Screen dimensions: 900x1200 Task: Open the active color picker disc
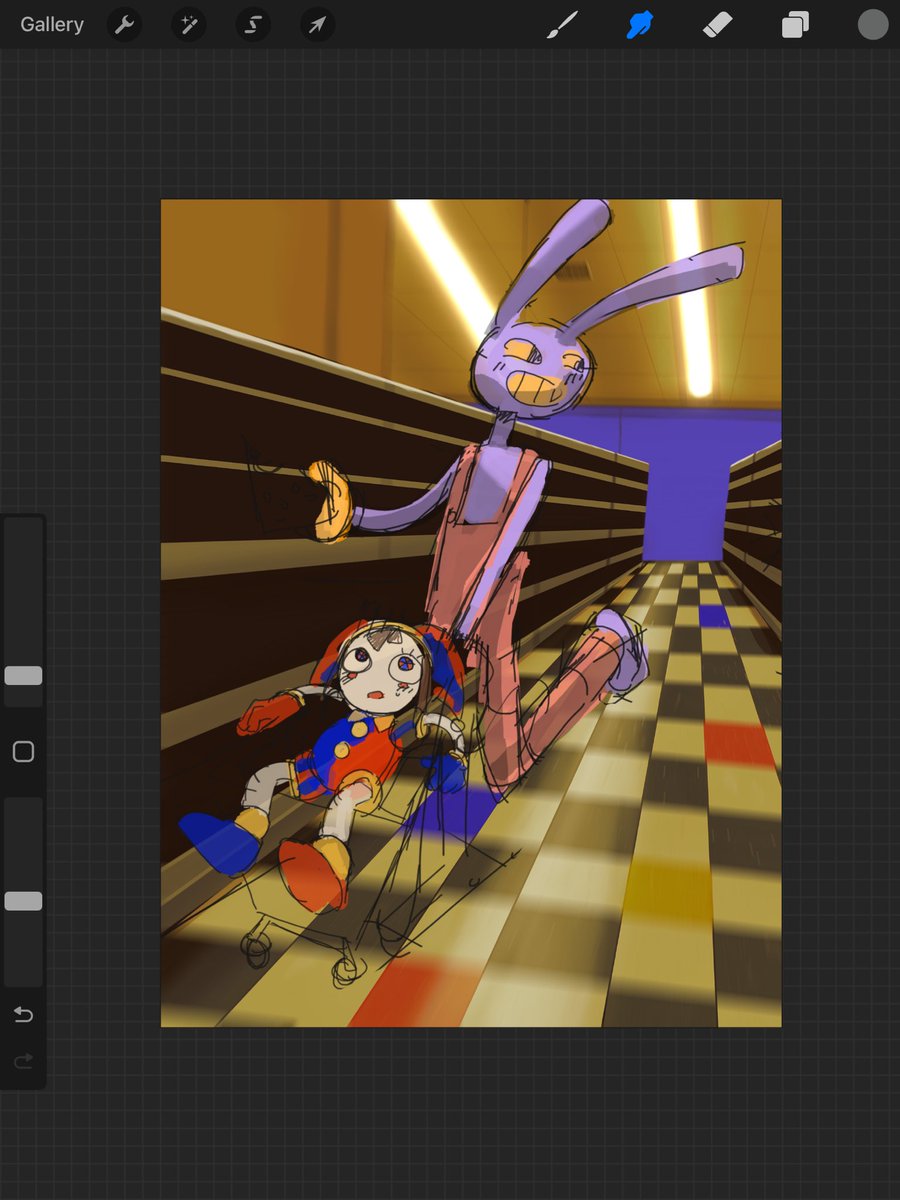coord(871,24)
